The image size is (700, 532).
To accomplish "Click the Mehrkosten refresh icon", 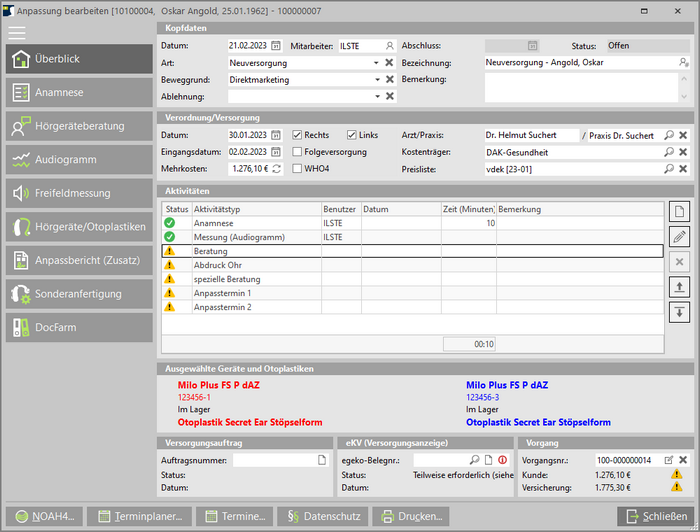I will [x=276, y=168].
